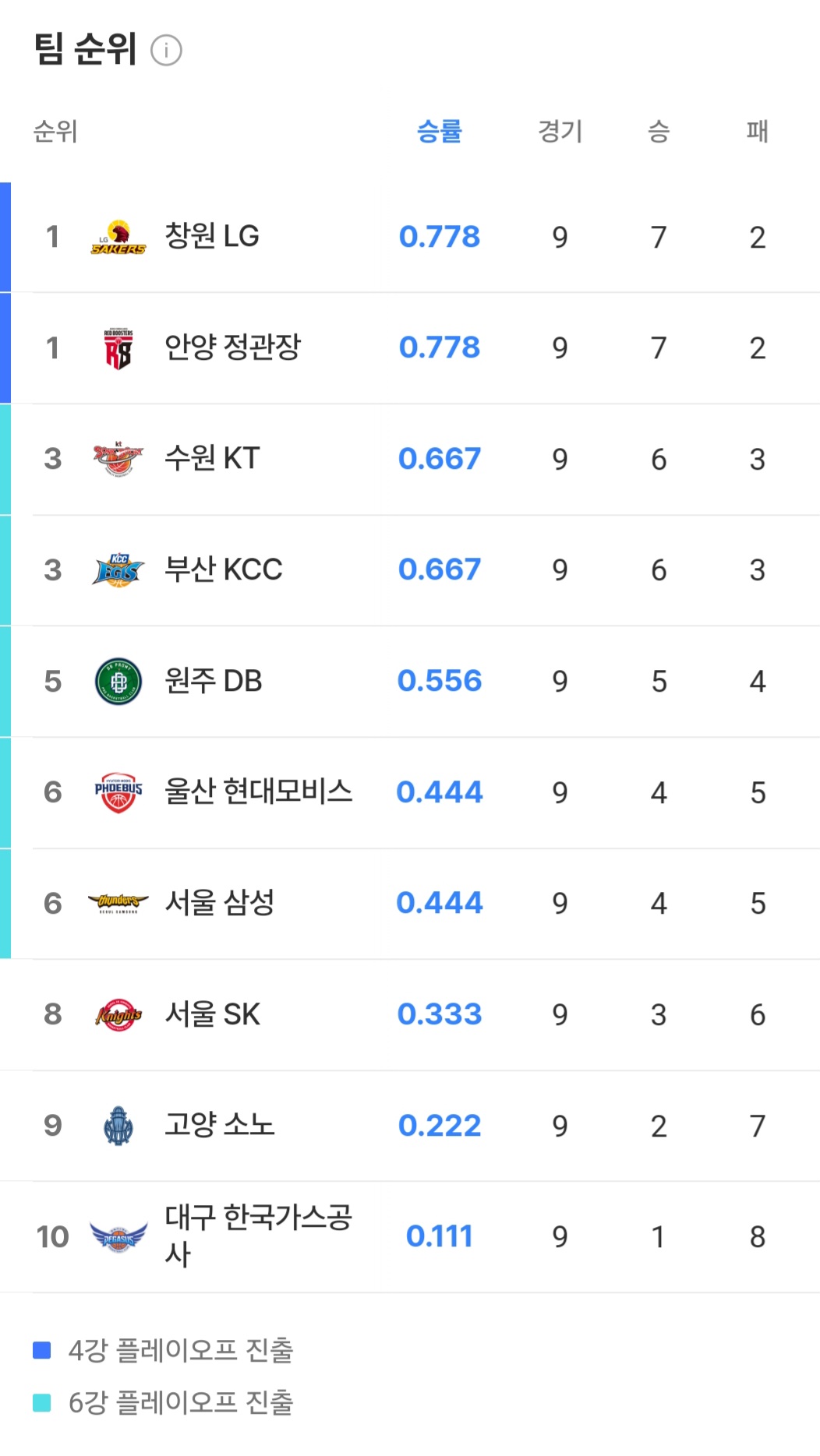Open the 대구 한국가스공사 team name link

click(257, 1235)
